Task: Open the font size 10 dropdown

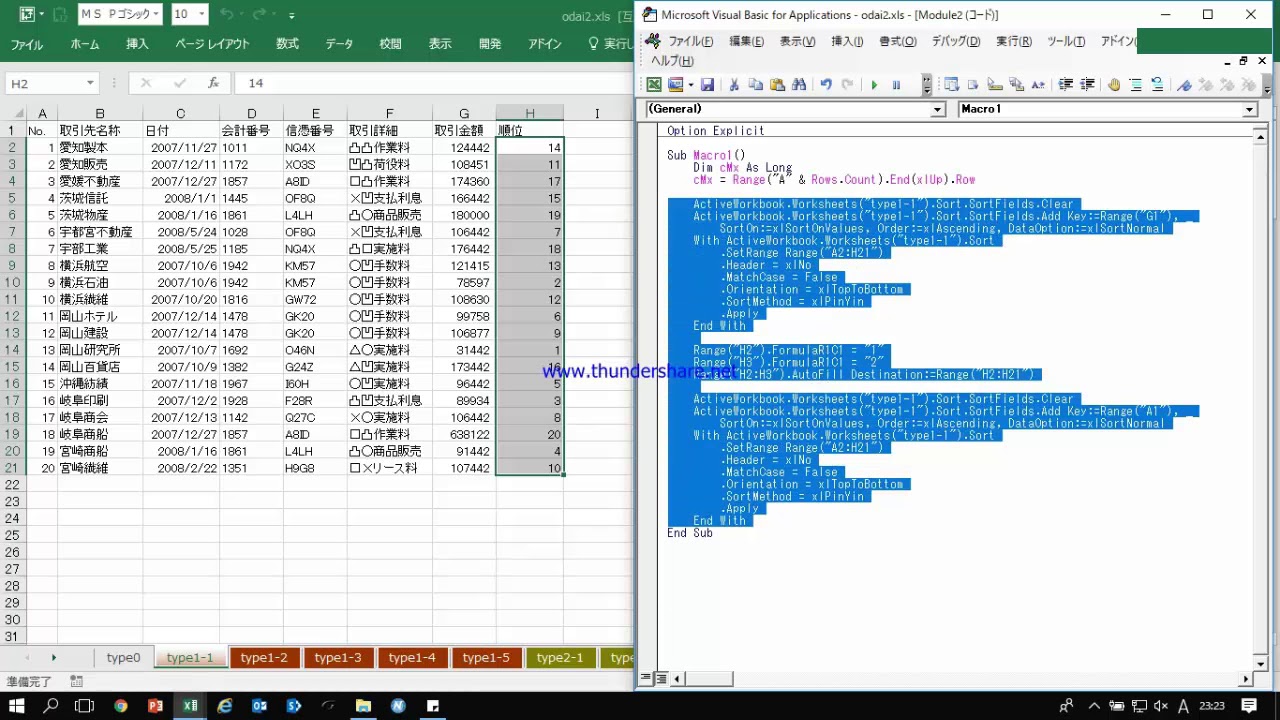Action: pos(202,14)
